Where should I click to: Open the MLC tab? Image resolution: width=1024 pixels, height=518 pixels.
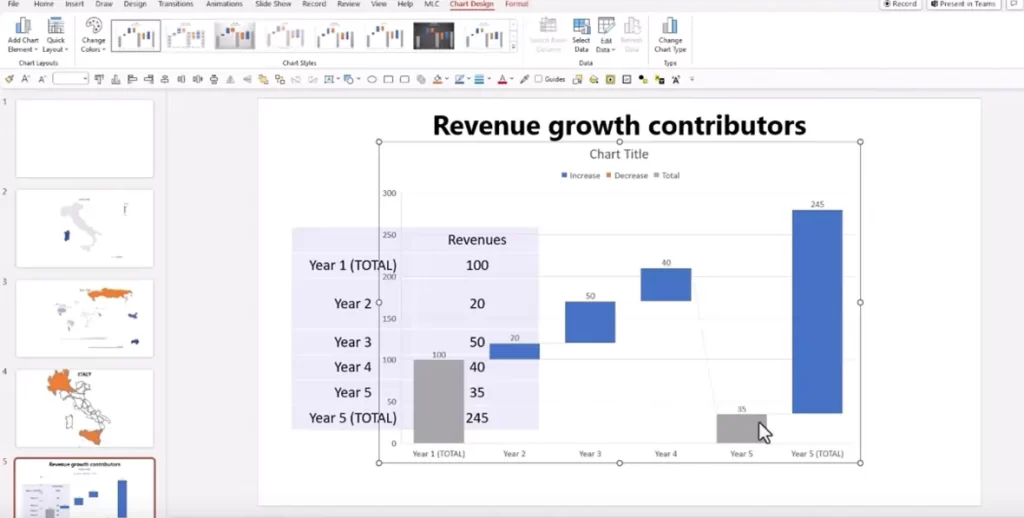click(432, 4)
